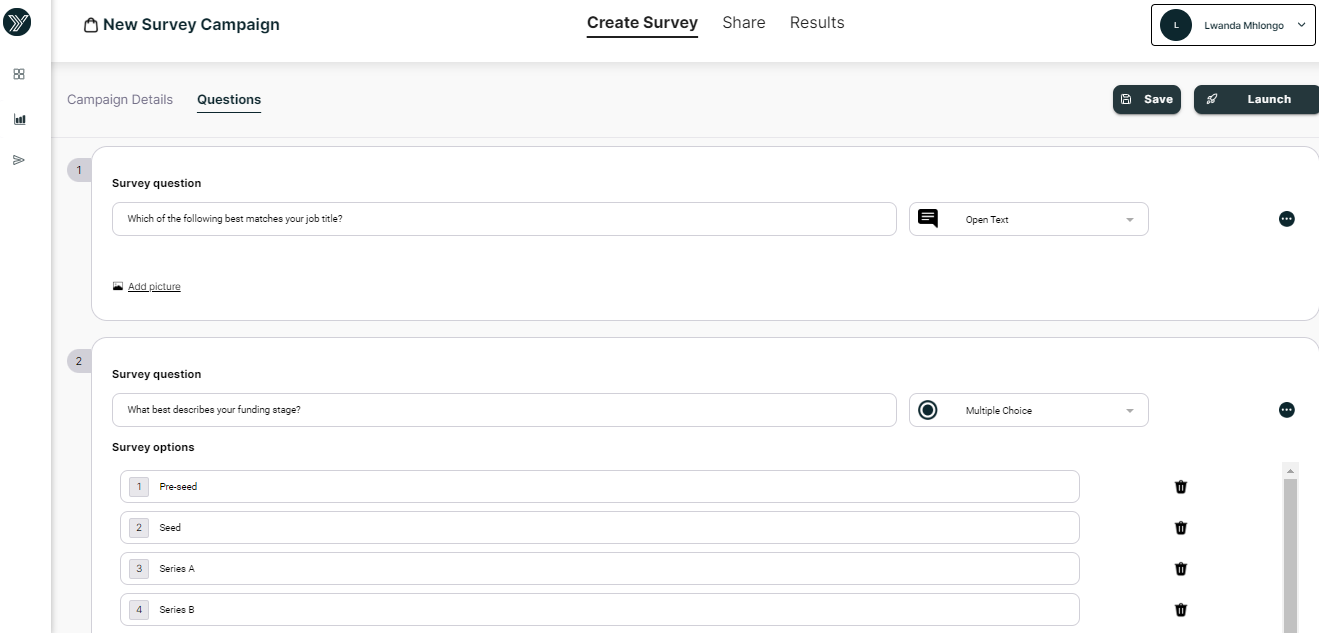1319x633 pixels.
Task: Click the Open Text speech bubble icon
Action: (928, 219)
